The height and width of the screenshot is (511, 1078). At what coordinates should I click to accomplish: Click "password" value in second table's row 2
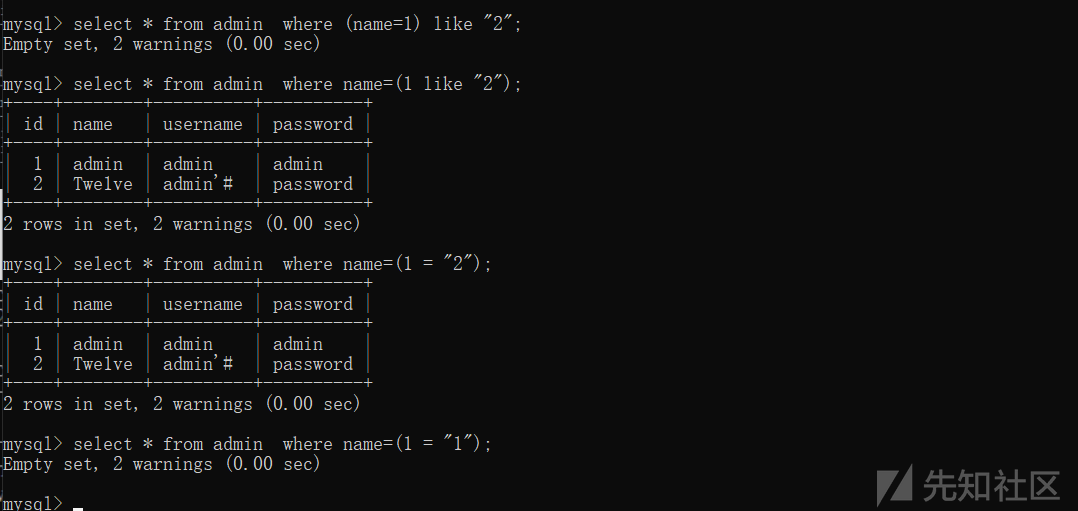313,365
